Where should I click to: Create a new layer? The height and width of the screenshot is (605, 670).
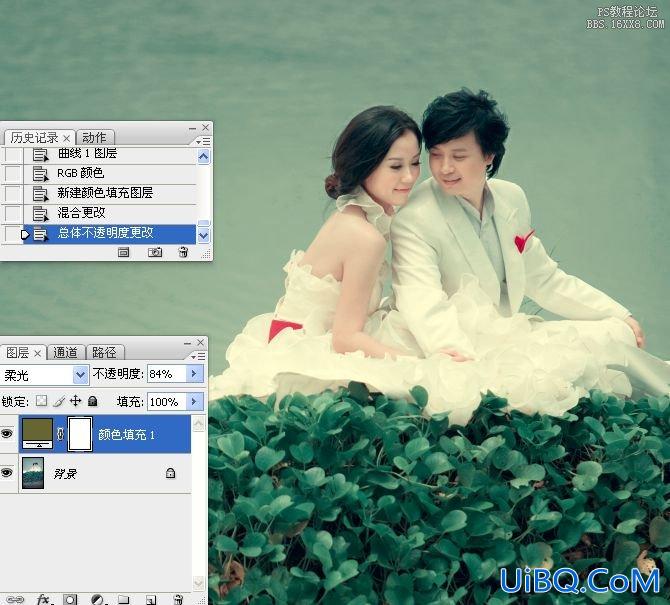151,600
